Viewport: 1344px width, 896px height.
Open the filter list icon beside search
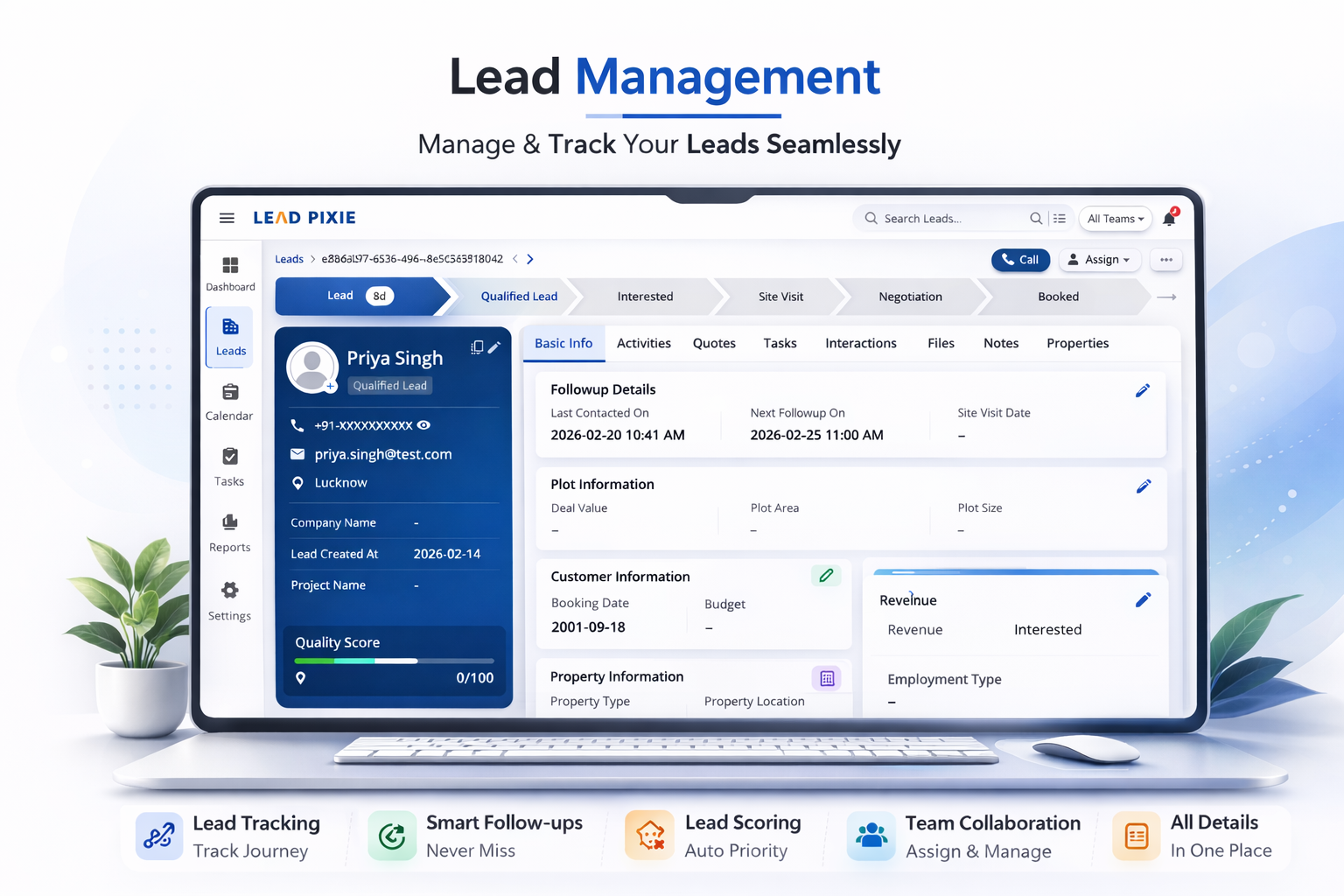click(x=1060, y=218)
